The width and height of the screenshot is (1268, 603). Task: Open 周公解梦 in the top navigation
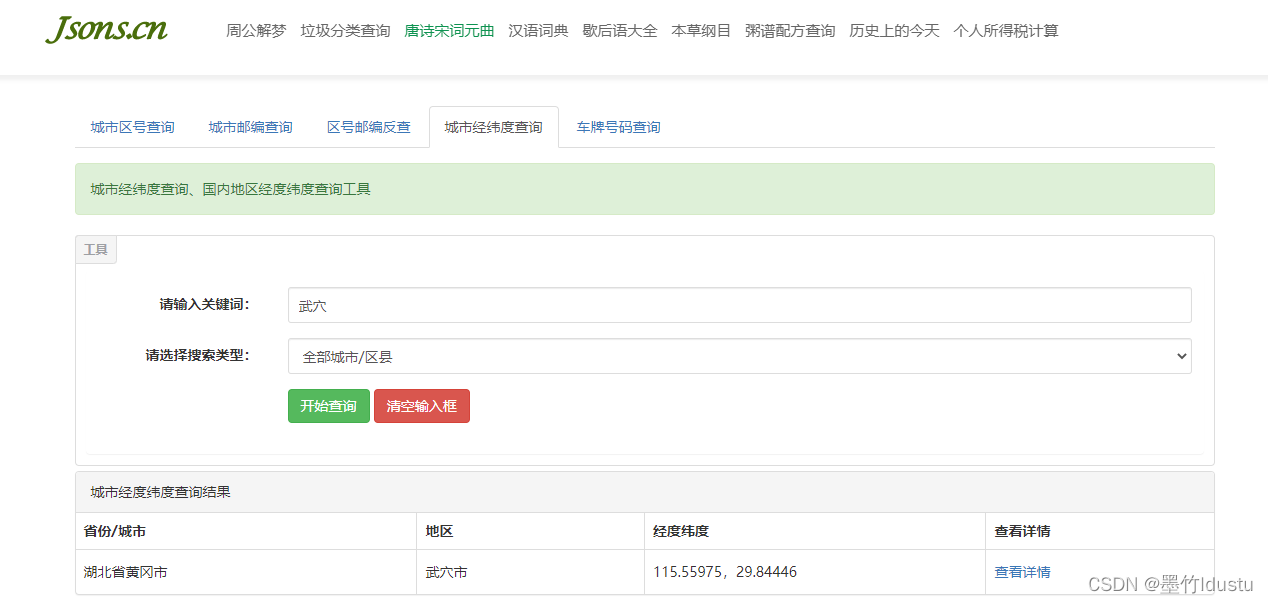click(256, 31)
